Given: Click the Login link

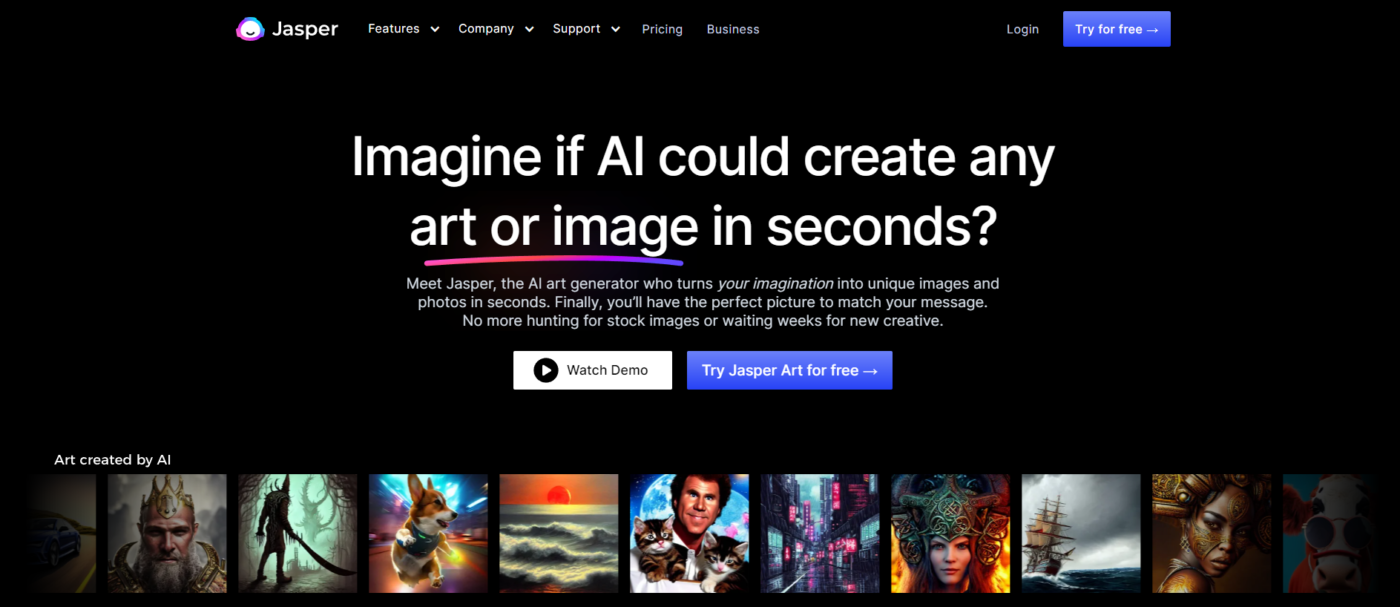Looking at the screenshot, I should (1022, 29).
